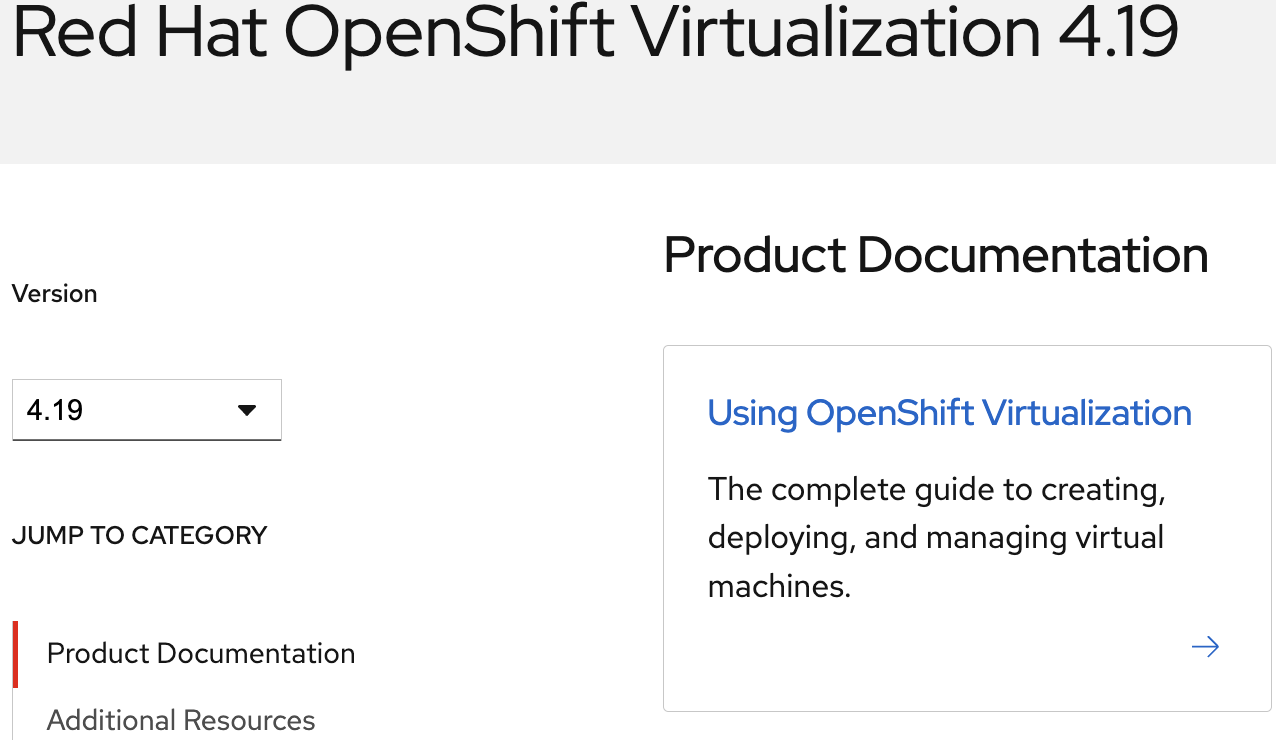Jump to Additional Resources category
1276x740 pixels.
(181, 720)
